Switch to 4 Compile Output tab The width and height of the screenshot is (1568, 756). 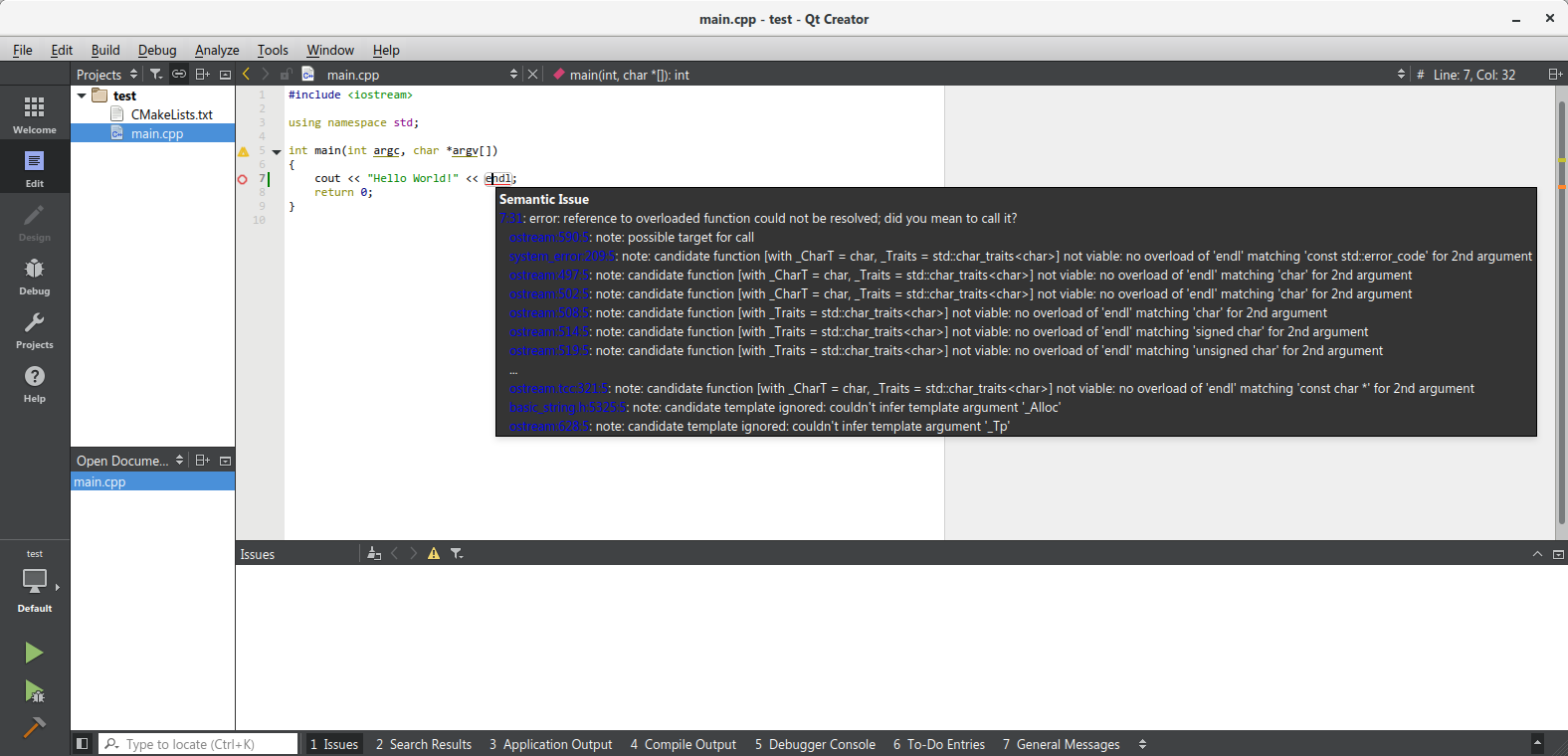tap(683, 743)
